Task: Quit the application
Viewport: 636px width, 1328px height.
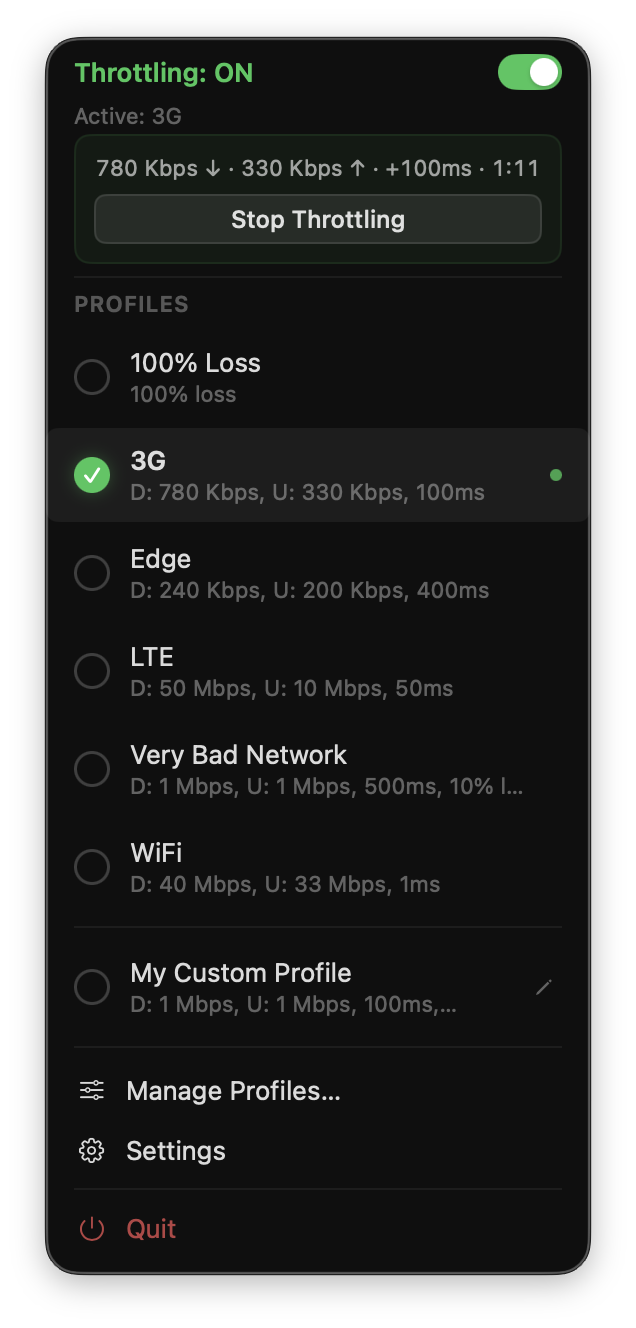Action: point(150,1229)
